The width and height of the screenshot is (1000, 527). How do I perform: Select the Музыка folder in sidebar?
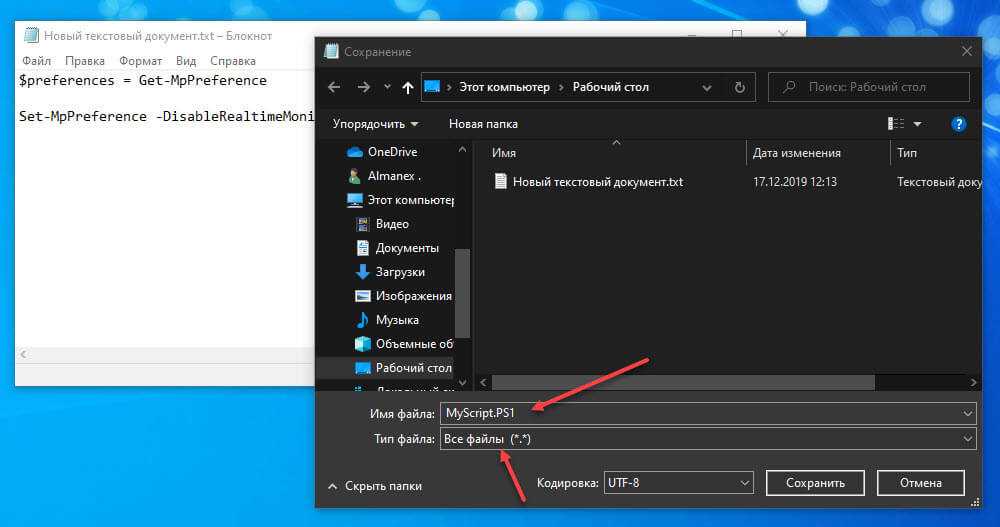pyautogui.click(x=396, y=320)
